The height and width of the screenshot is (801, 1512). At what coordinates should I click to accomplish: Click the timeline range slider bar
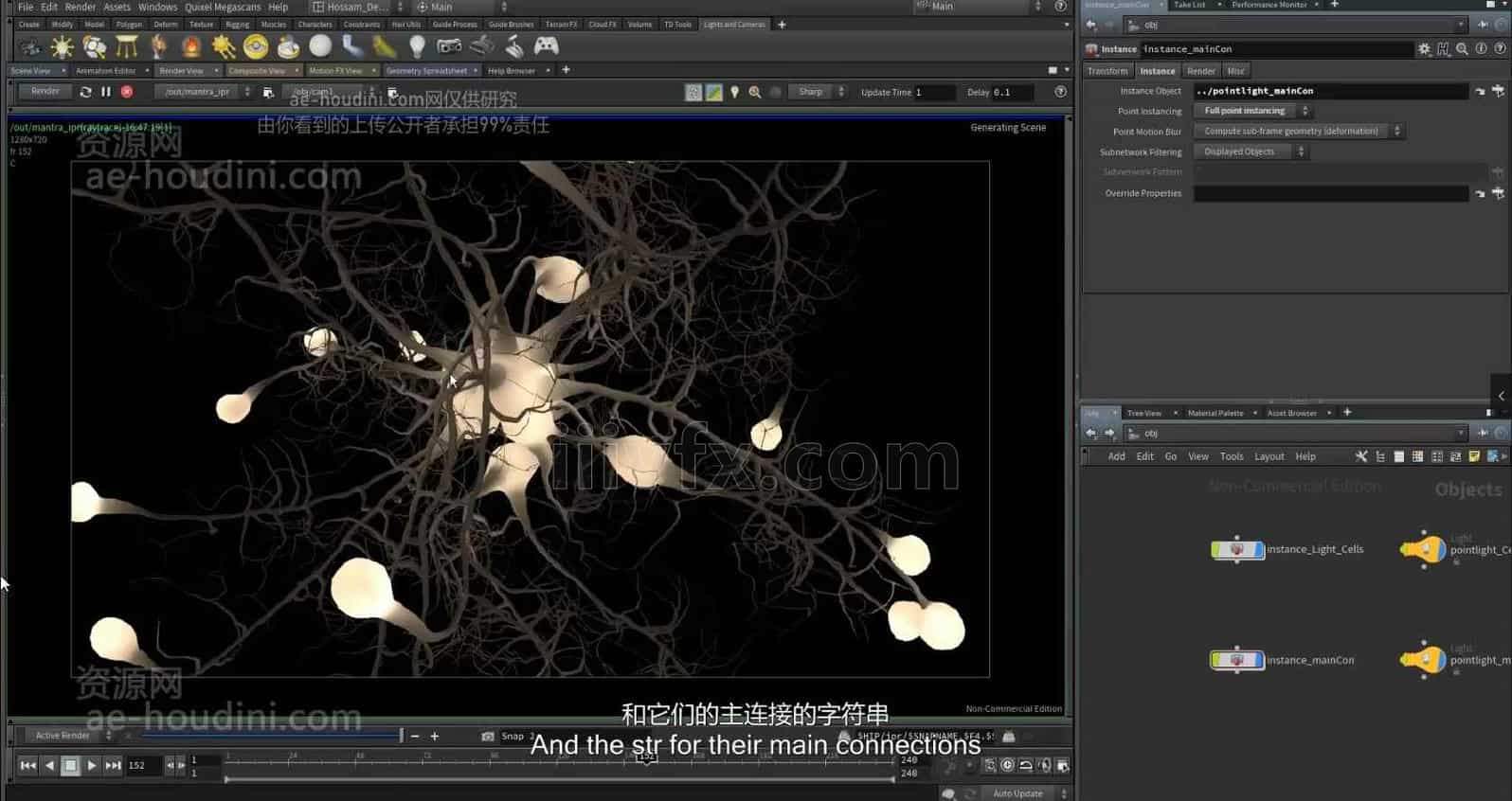coord(560,778)
